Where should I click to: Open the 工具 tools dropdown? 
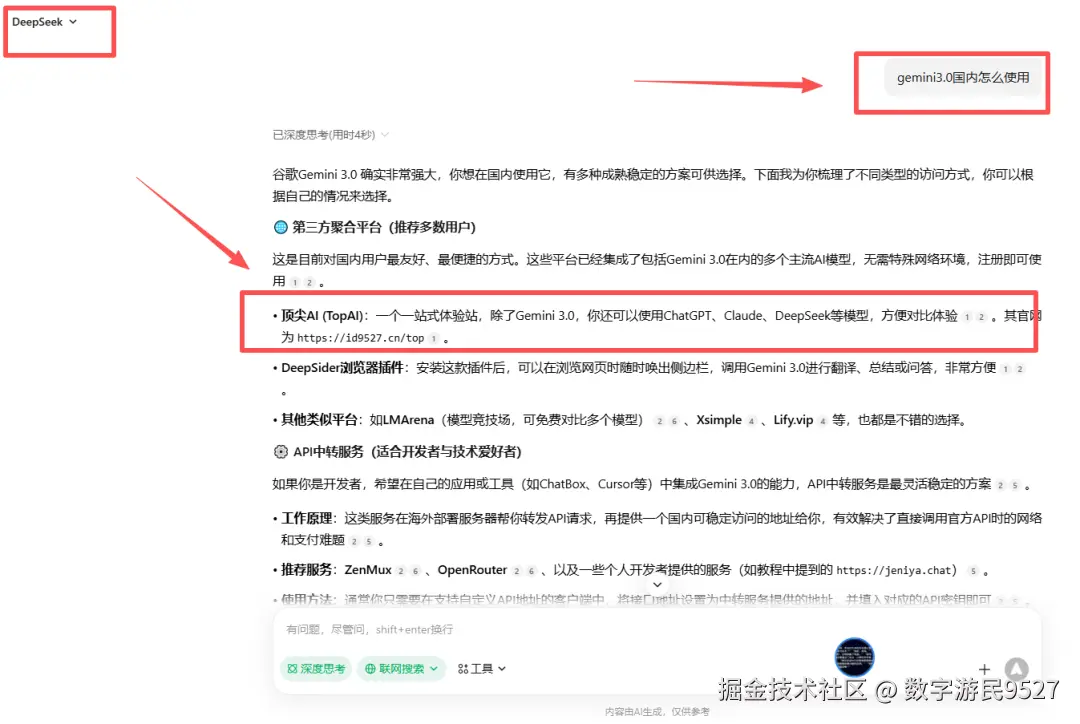pyautogui.click(x=481, y=669)
